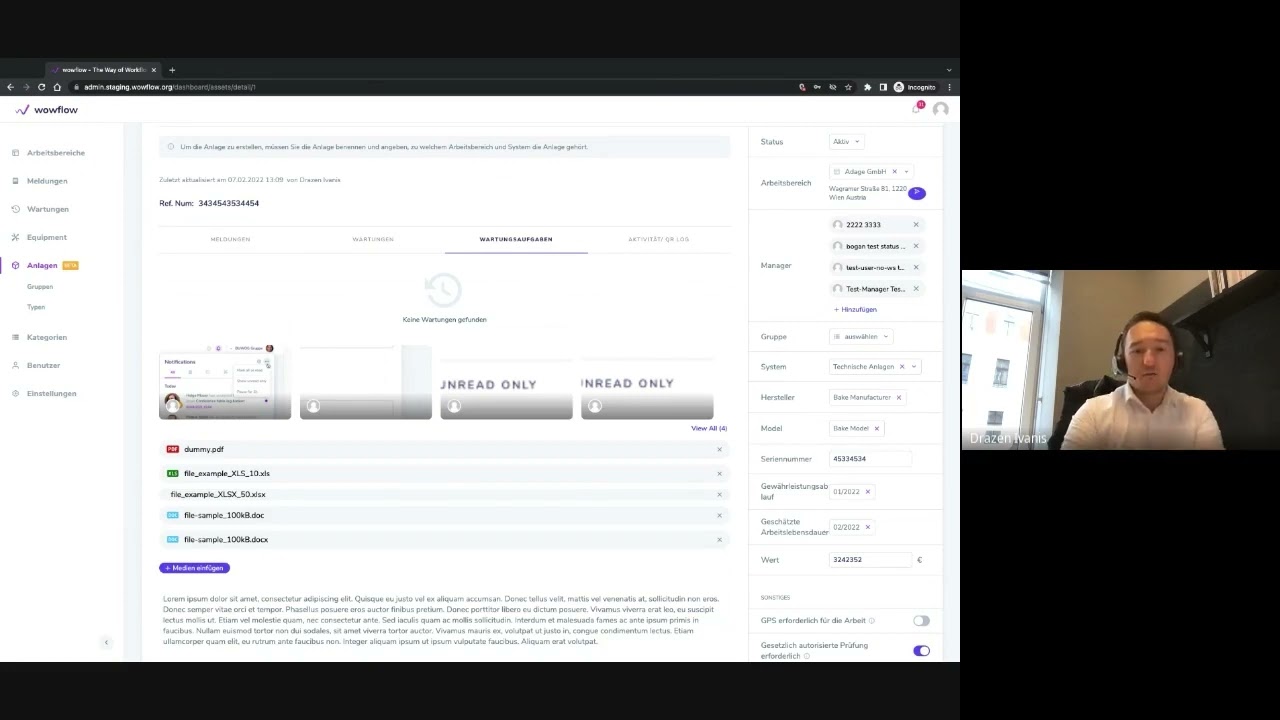Click browser reload button
The height and width of the screenshot is (720, 1280).
pyautogui.click(x=41, y=87)
